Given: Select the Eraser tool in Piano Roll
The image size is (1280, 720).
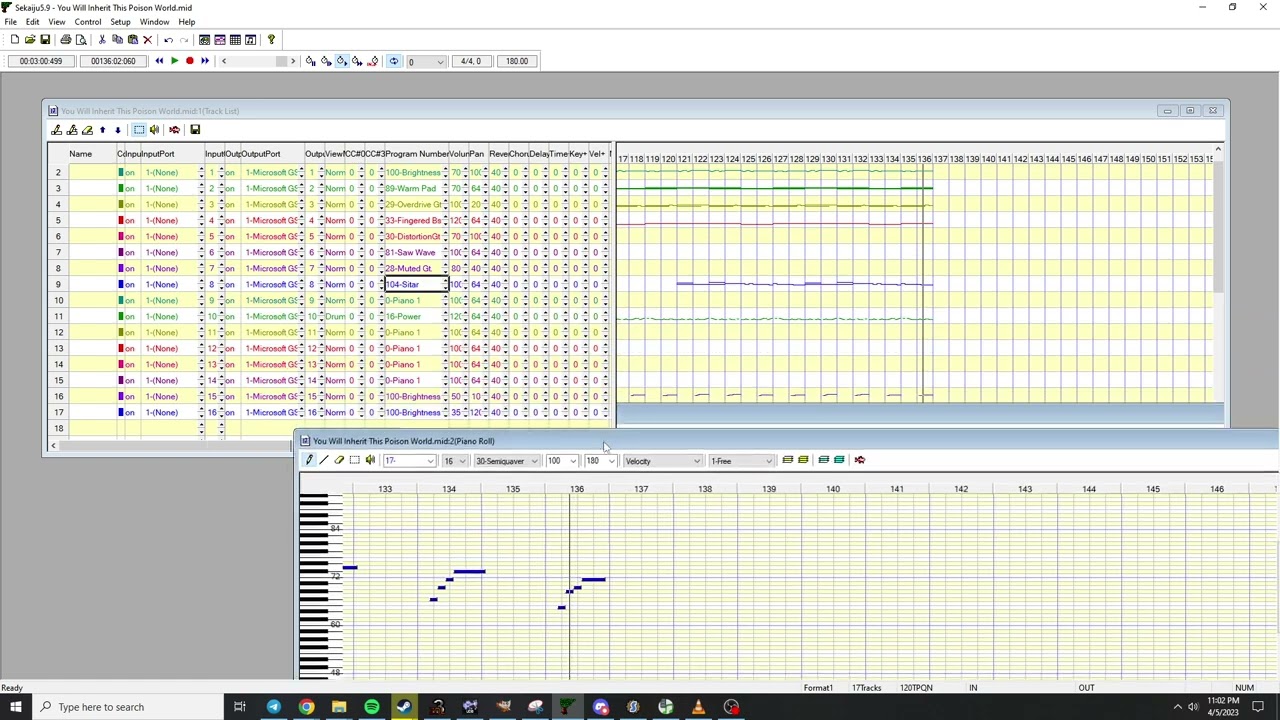Looking at the screenshot, I should pyautogui.click(x=339, y=460).
